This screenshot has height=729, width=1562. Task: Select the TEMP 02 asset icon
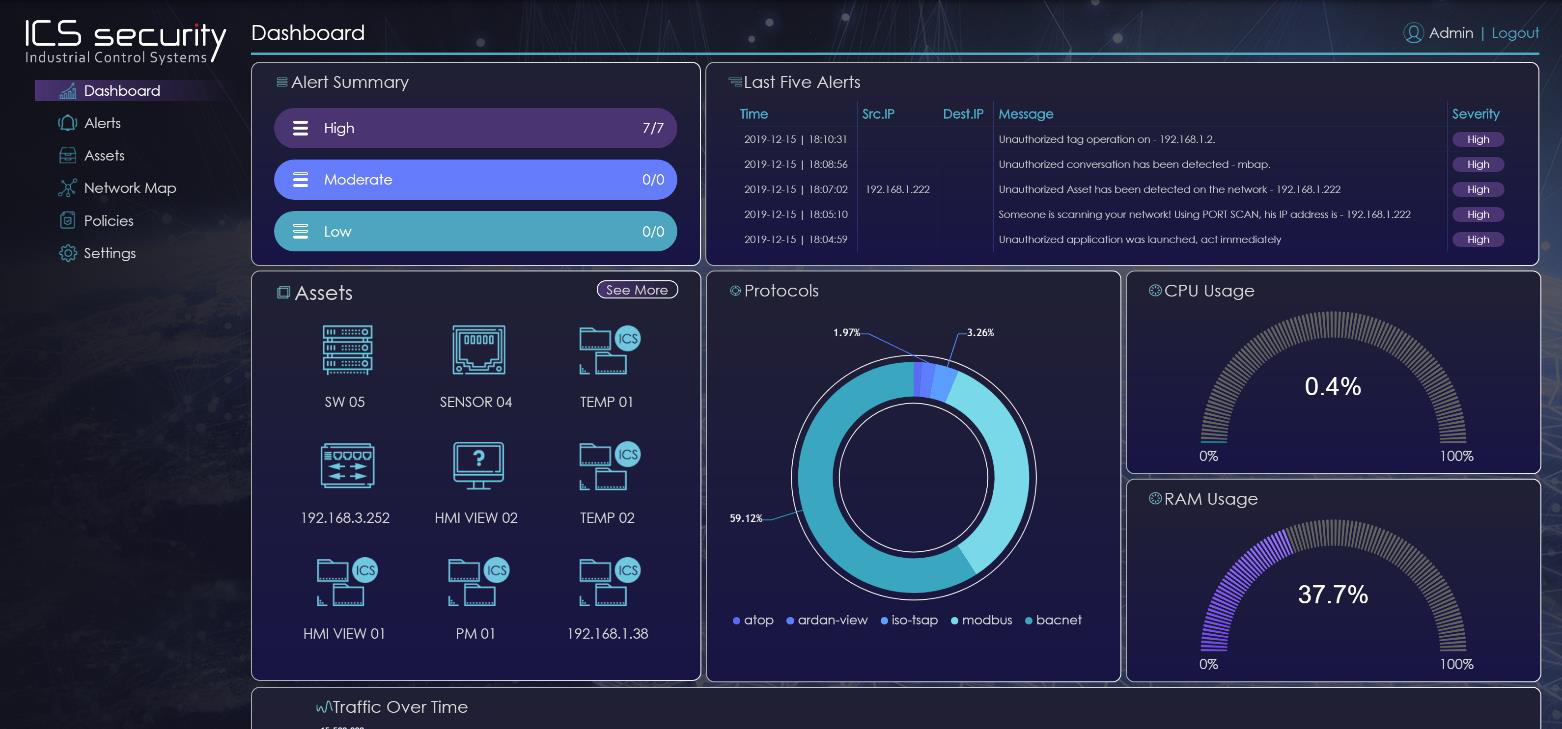pos(609,466)
